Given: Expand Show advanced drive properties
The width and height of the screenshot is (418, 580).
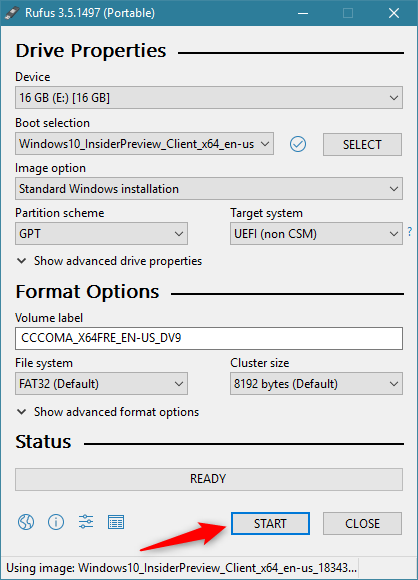Looking at the screenshot, I should click(109, 261).
